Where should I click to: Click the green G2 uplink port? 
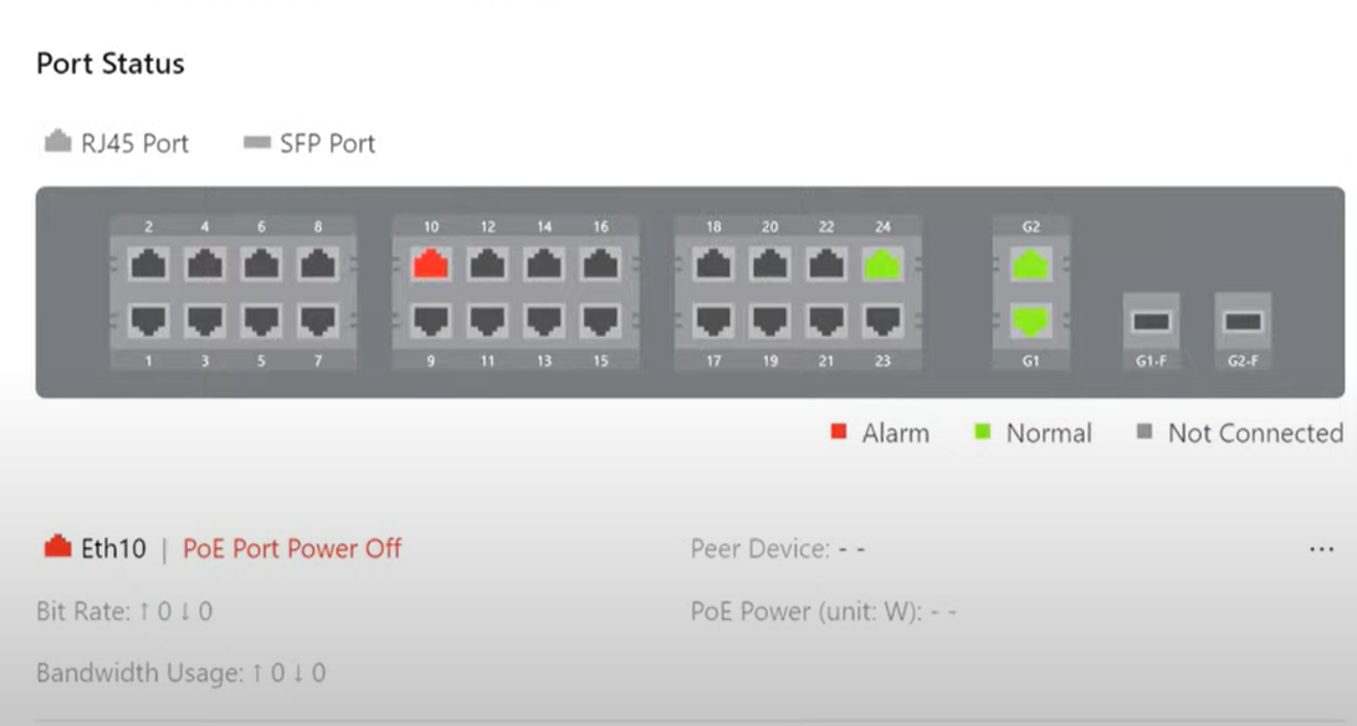point(1031,265)
